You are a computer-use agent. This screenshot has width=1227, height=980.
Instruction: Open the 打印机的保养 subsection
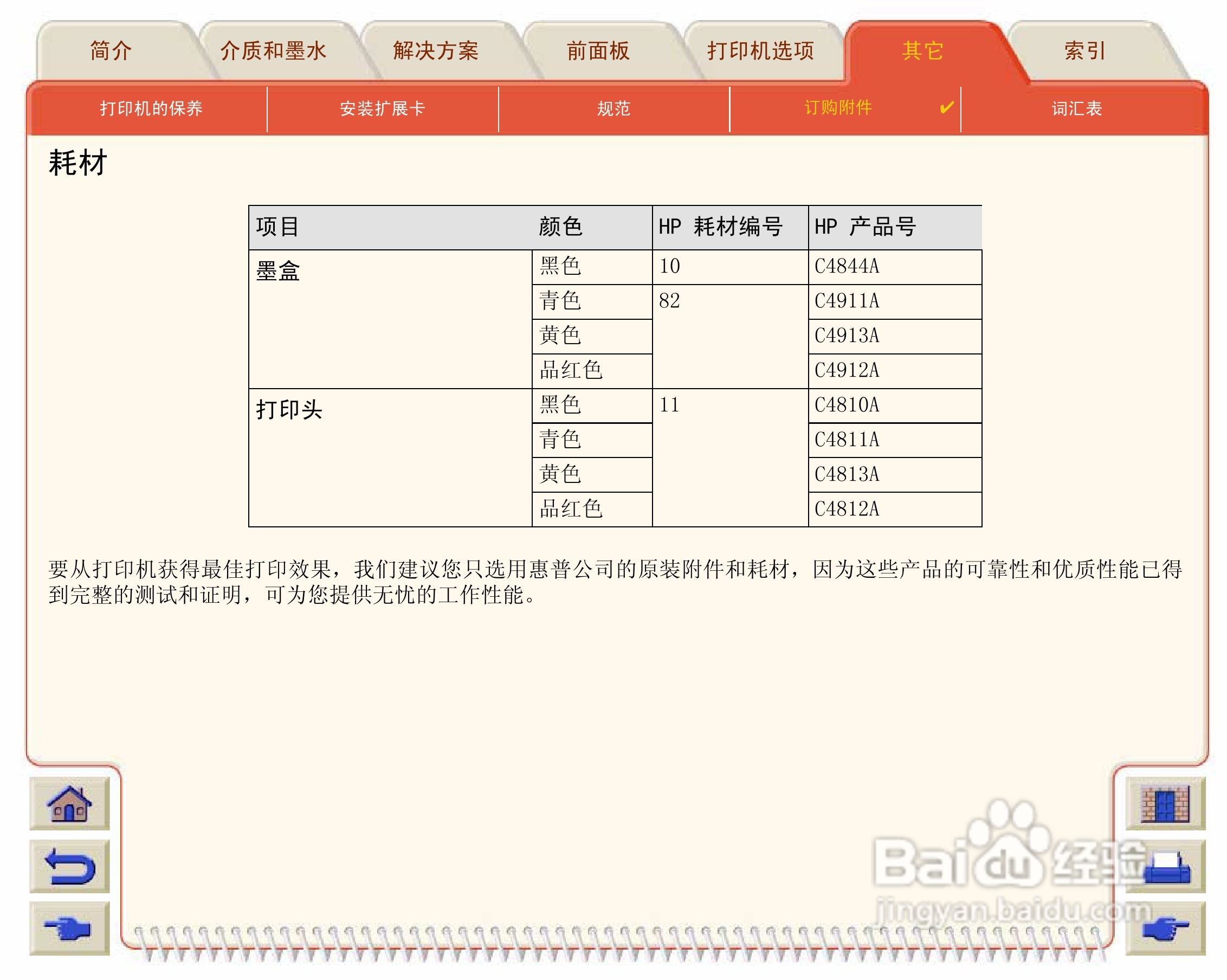coord(151,108)
